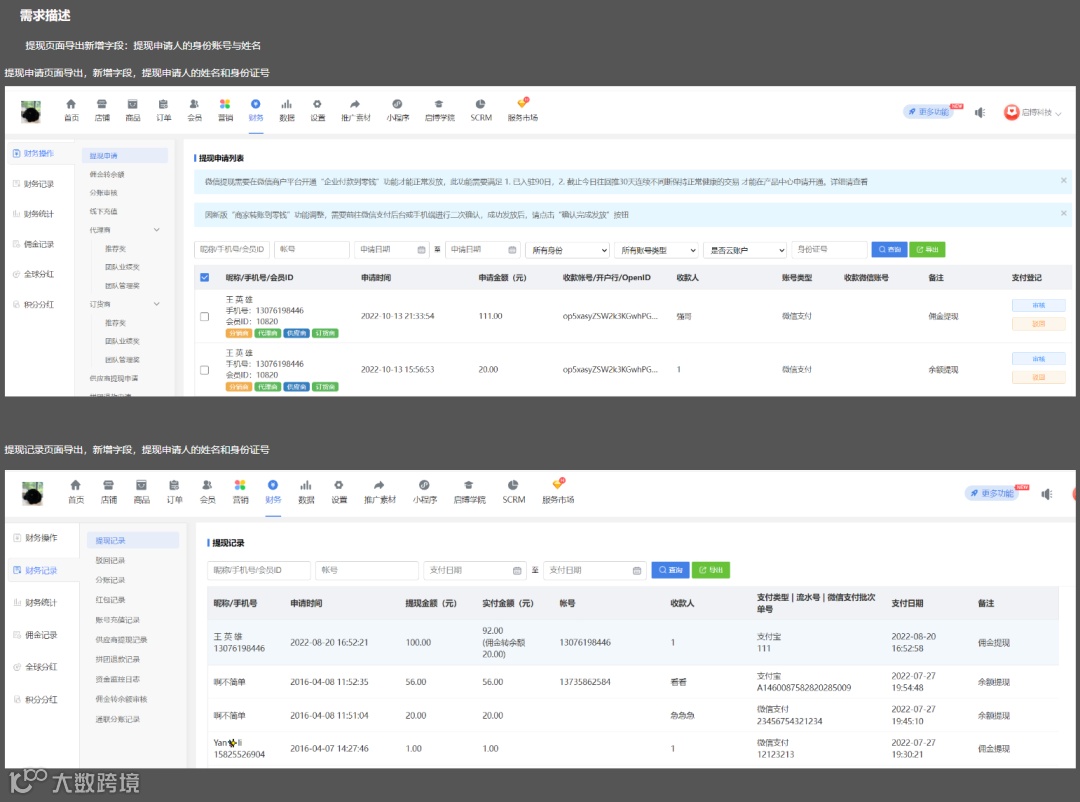Image resolution: width=1080 pixels, height=802 pixels.
Task: Click speaker icon beside 启博科技 account
Action: [x=979, y=112]
